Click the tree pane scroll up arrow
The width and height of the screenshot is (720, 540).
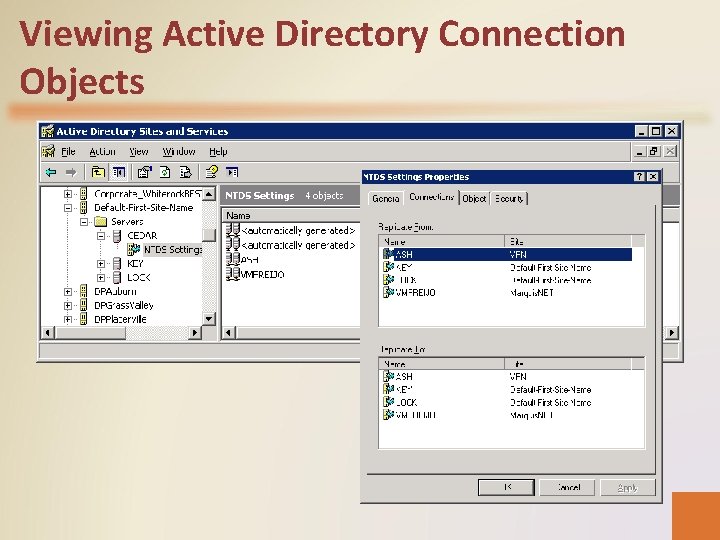pos(209,194)
